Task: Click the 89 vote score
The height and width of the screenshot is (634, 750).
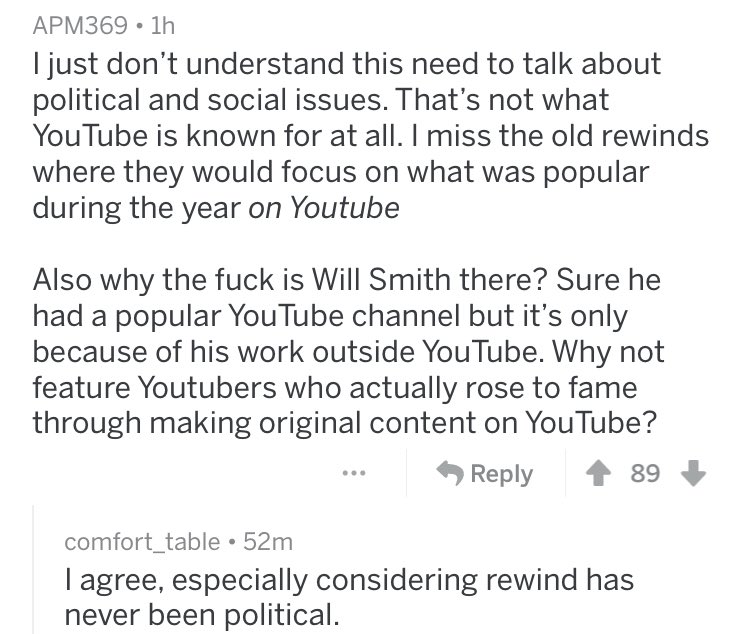Action: click(x=645, y=473)
